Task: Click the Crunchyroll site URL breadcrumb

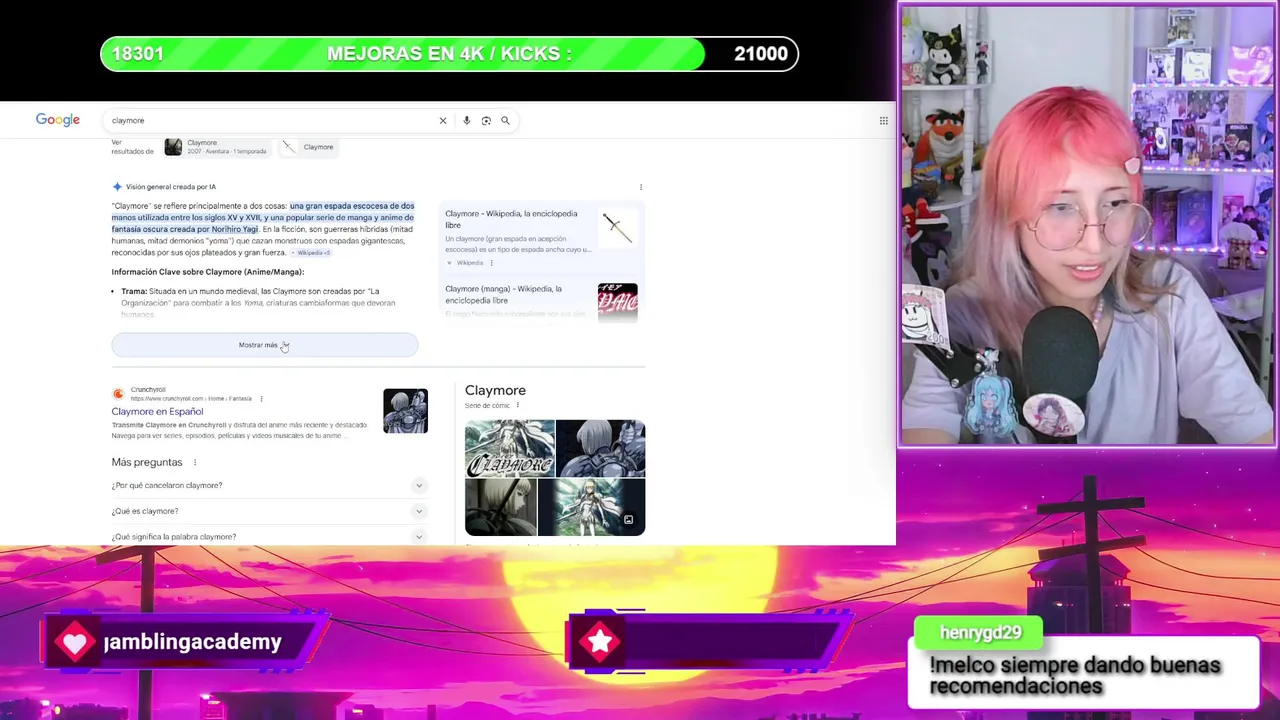Action: (191, 399)
